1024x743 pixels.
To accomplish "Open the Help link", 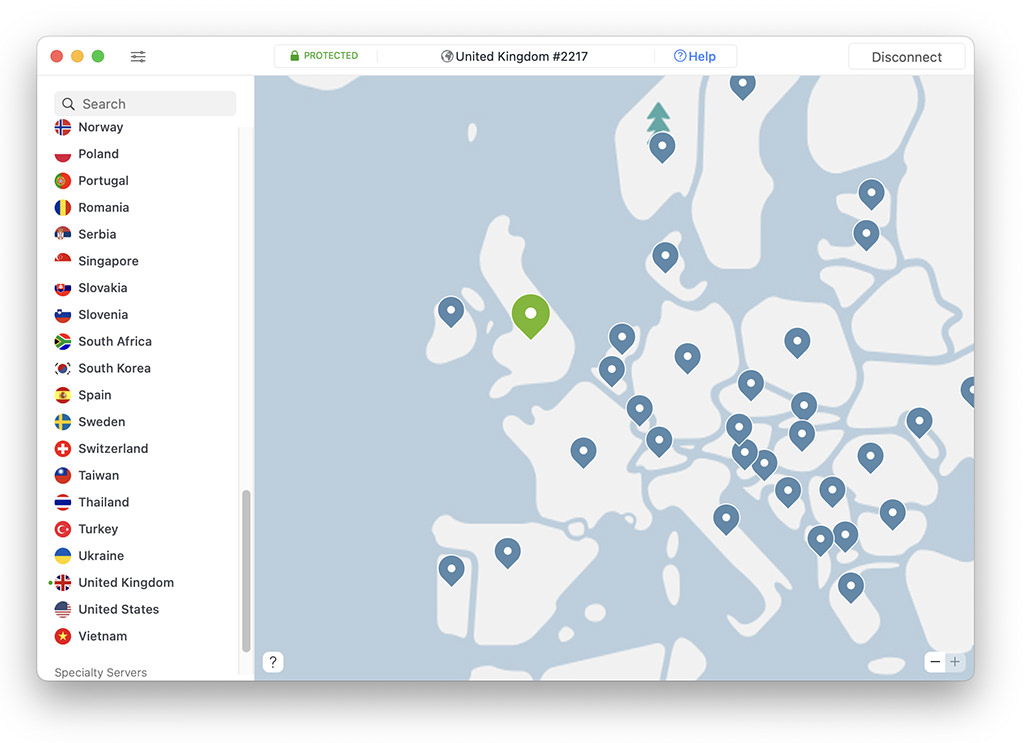I will 695,57.
